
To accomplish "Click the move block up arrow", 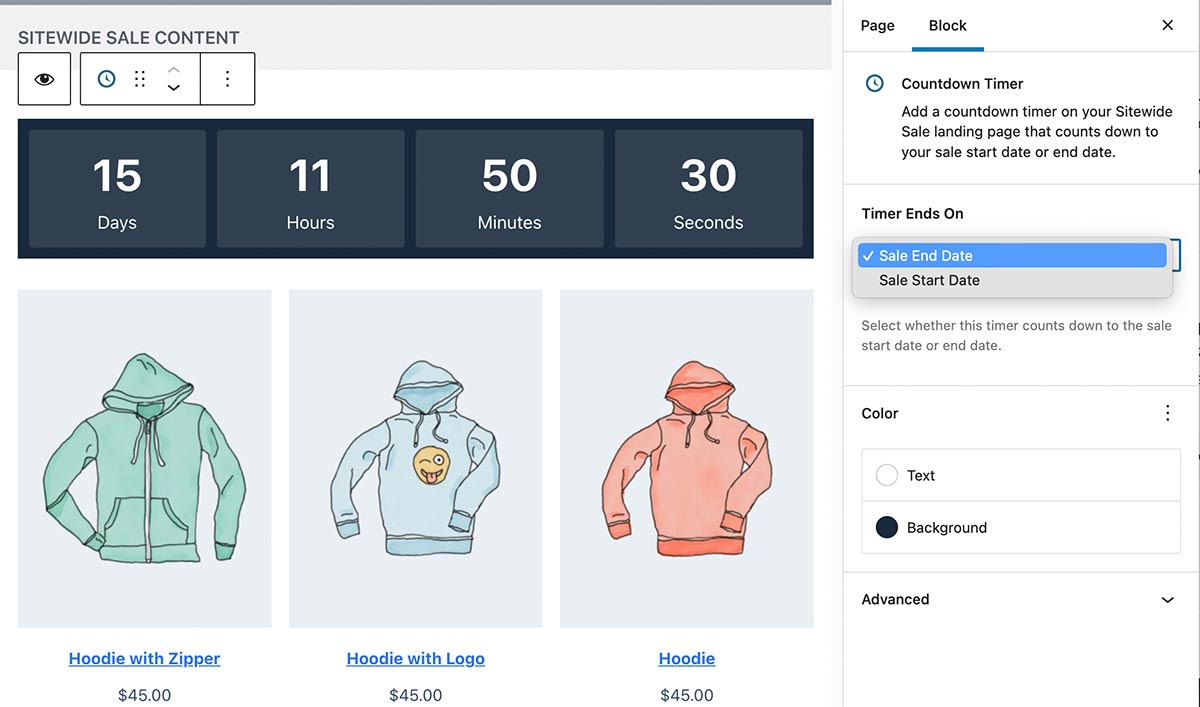I will (173, 71).
